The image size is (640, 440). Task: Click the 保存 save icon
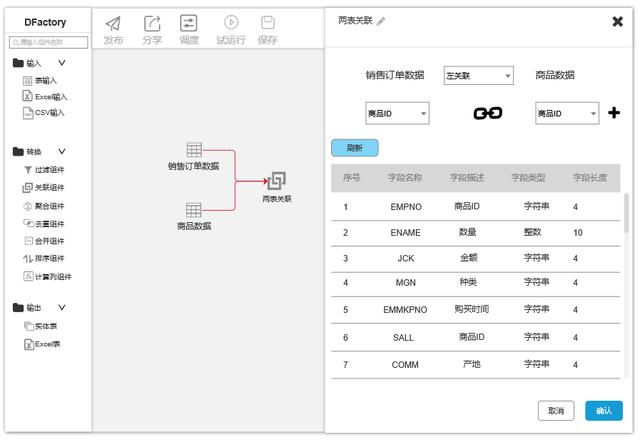(x=268, y=22)
